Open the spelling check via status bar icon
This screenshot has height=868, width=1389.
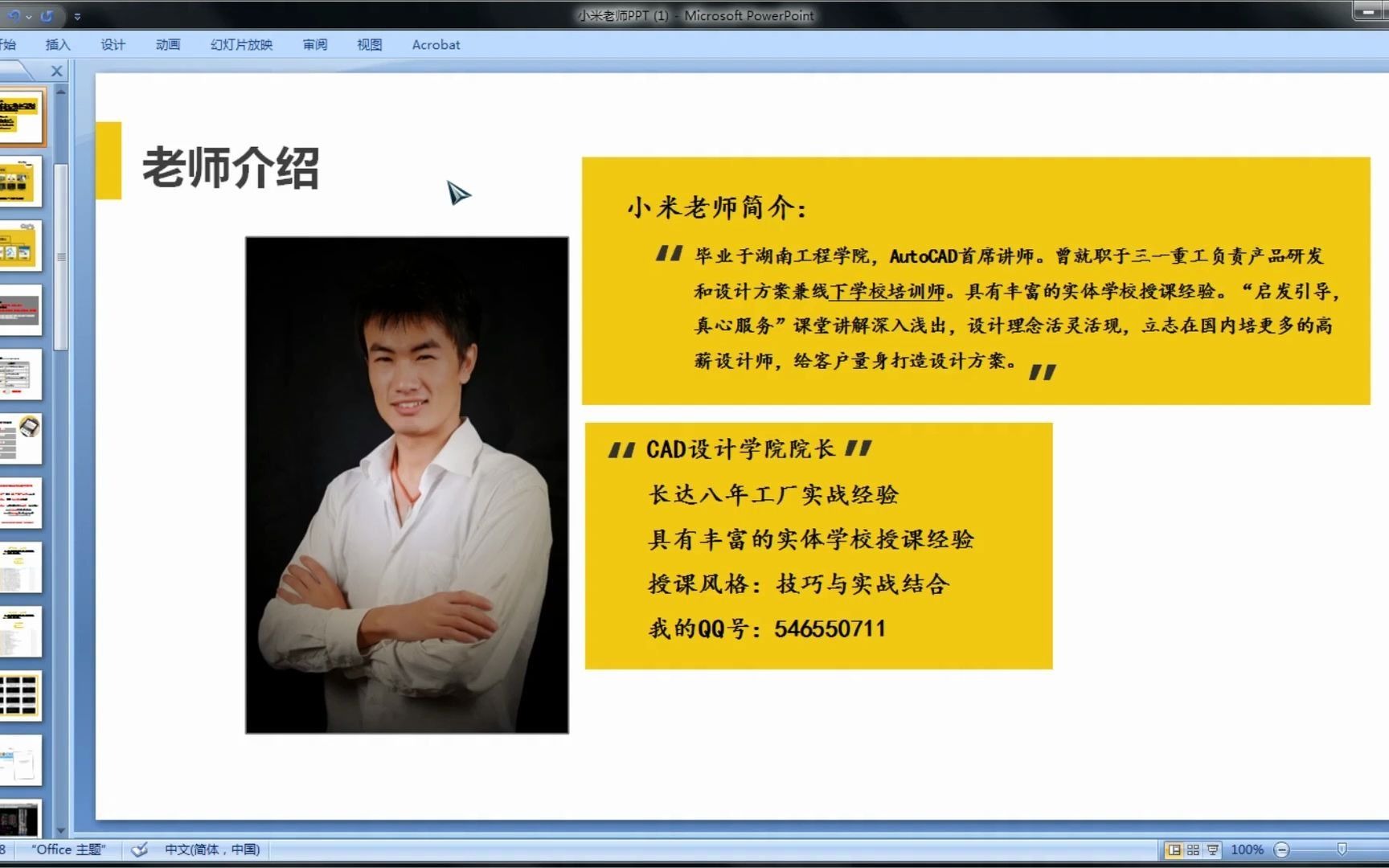click(x=139, y=850)
